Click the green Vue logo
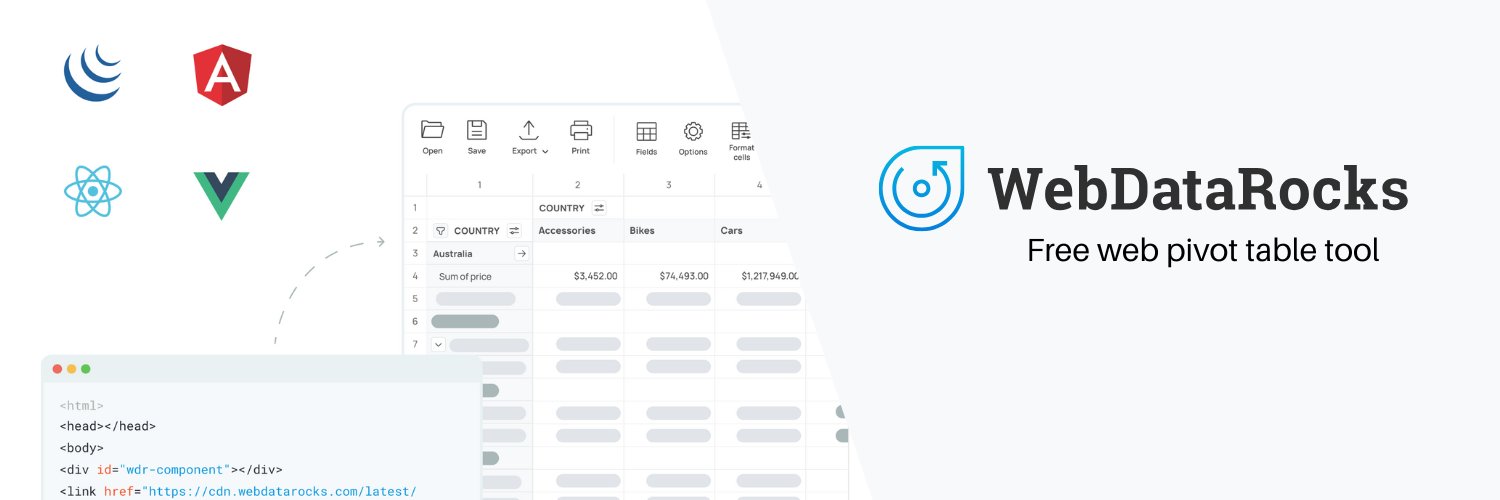1500x500 pixels. click(x=221, y=195)
